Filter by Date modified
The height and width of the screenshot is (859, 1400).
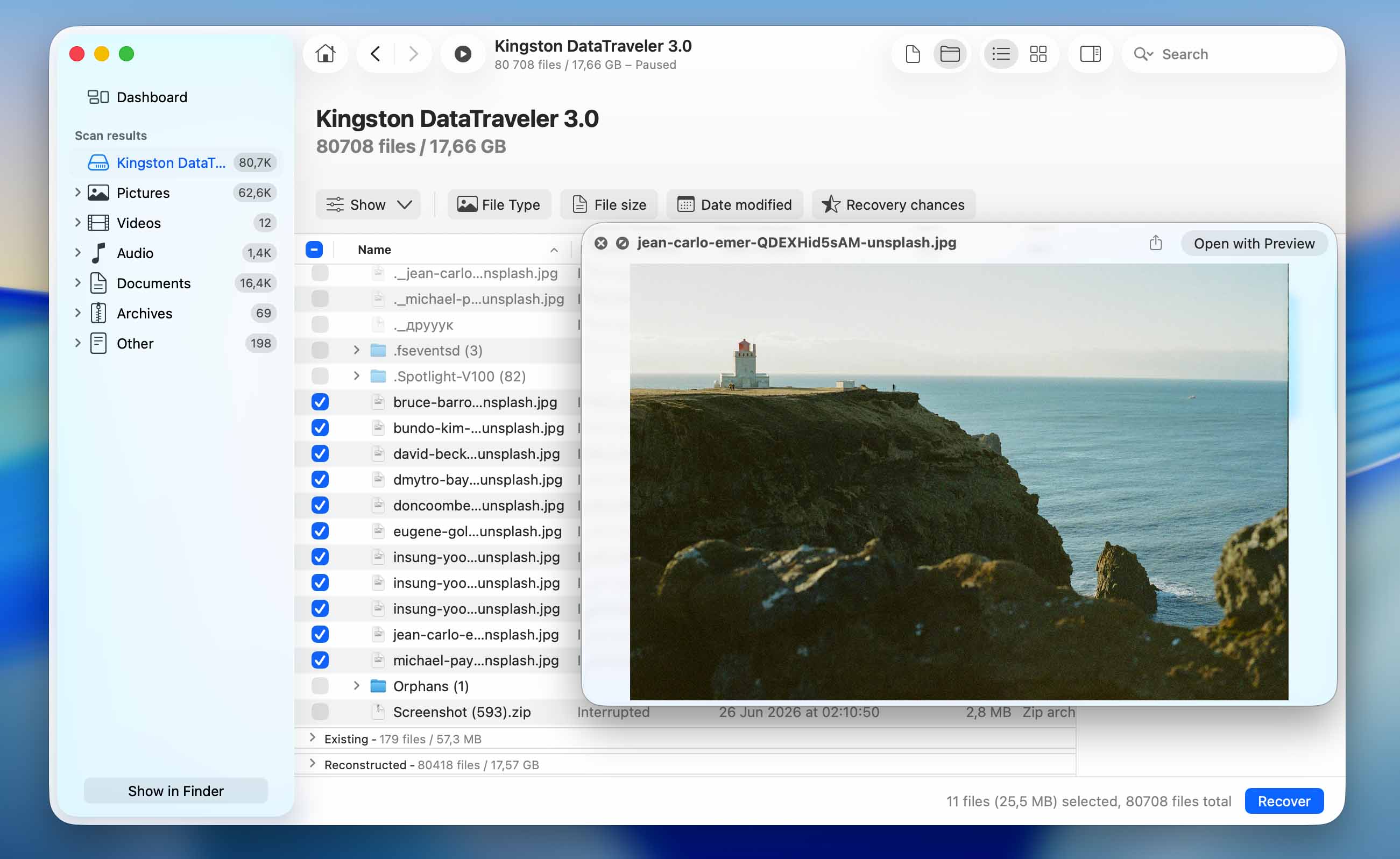click(x=734, y=204)
